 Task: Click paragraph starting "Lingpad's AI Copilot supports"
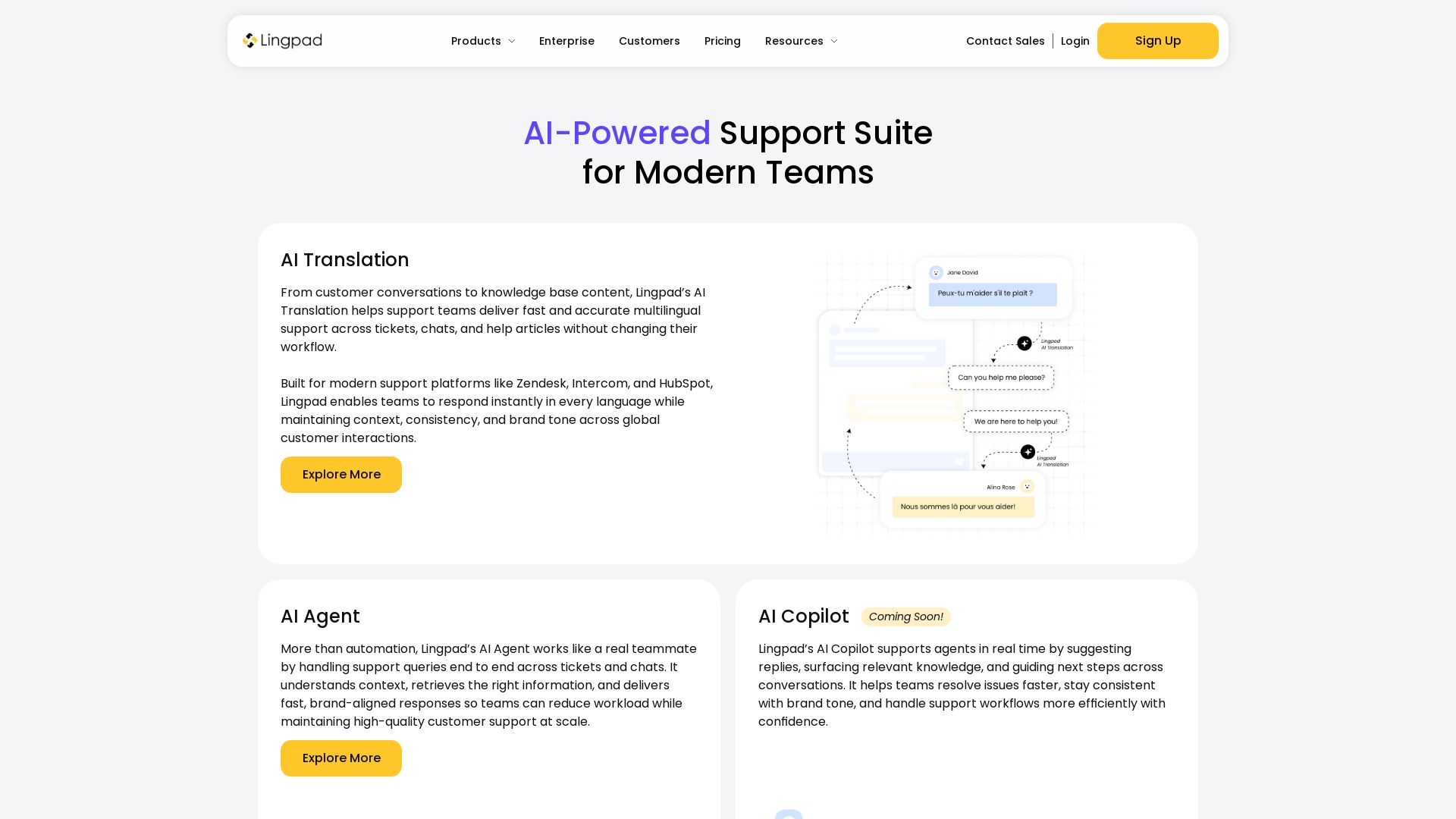coord(963,686)
